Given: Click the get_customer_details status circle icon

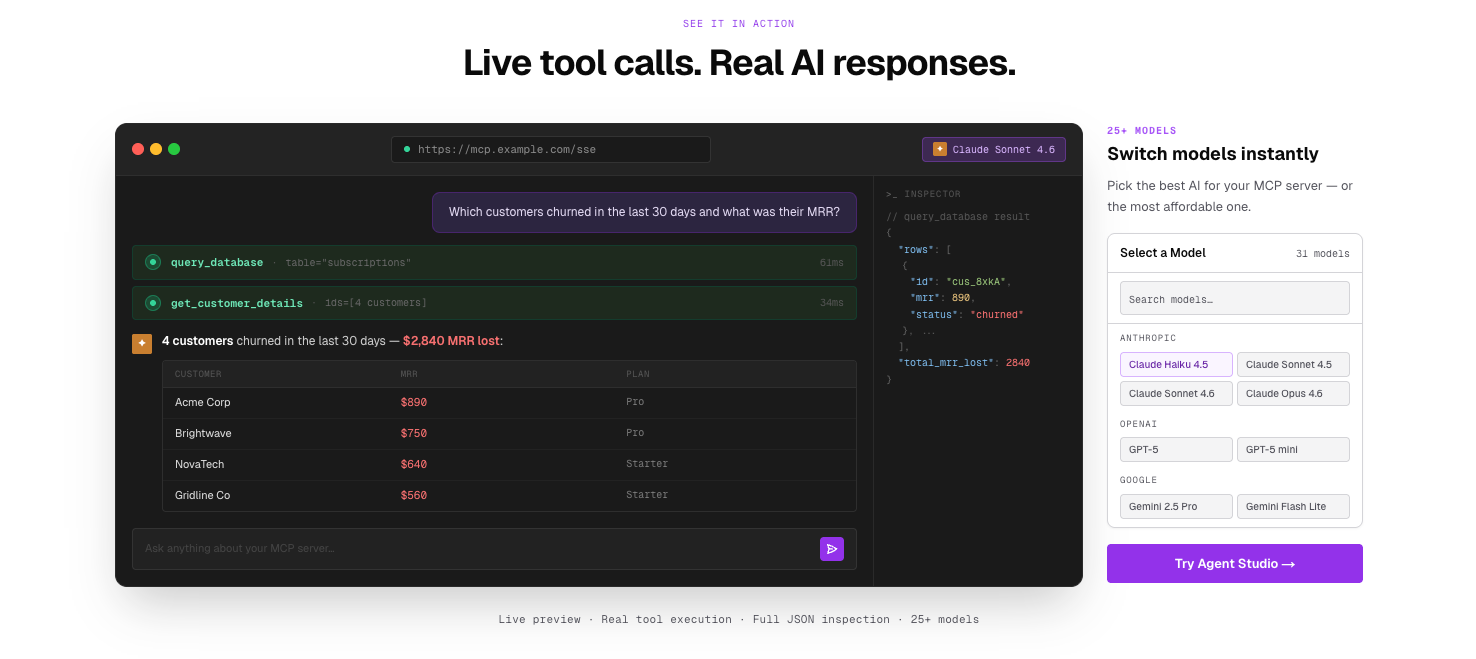Looking at the screenshot, I should 153,303.
